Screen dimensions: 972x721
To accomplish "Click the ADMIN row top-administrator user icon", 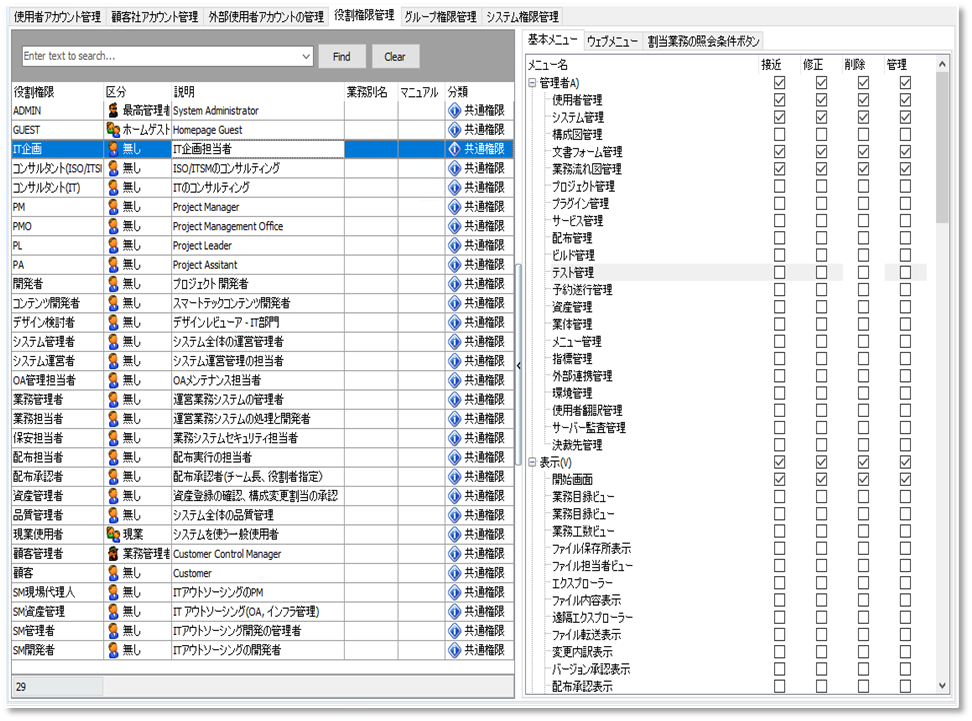I will click(x=113, y=111).
